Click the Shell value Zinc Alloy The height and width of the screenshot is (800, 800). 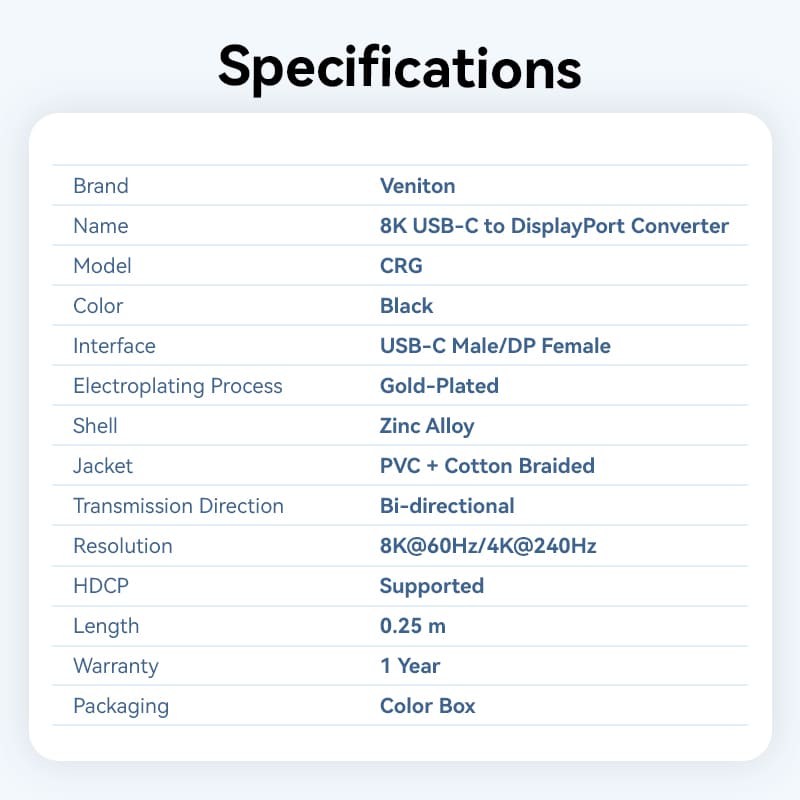(x=427, y=426)
